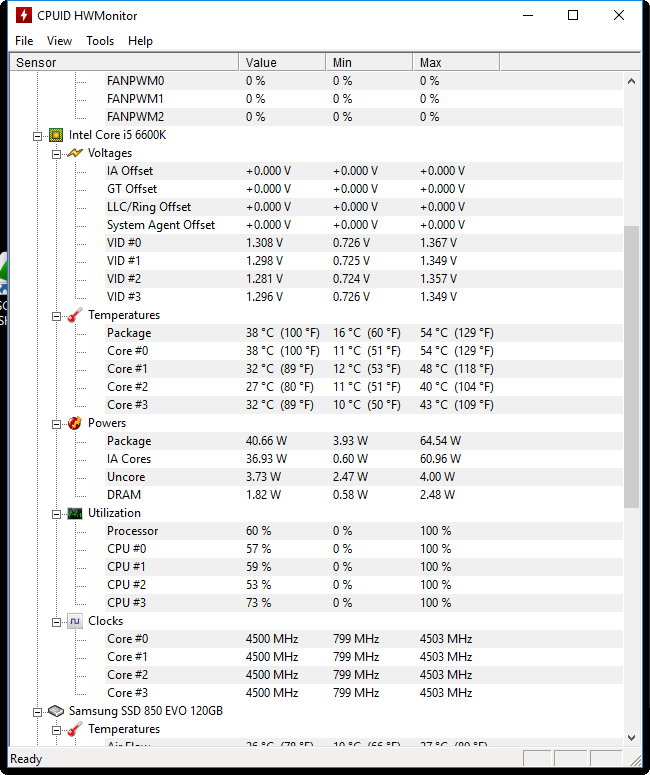Image resolution: width=650 pixels, height=775 pixels.
Task: Open the Tools menu
Action: [100, 41]
